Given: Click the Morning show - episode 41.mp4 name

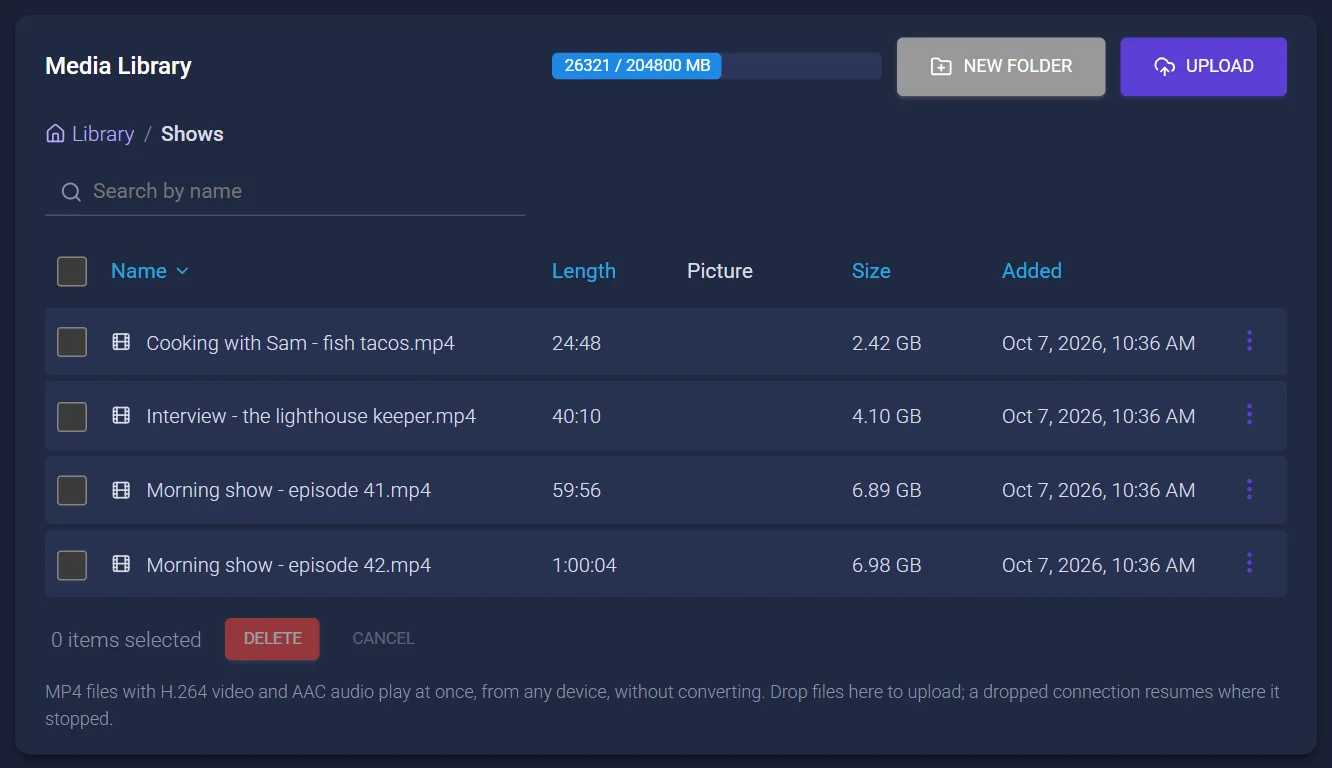Looking at the screenshot, I should (x=289, y=490).
